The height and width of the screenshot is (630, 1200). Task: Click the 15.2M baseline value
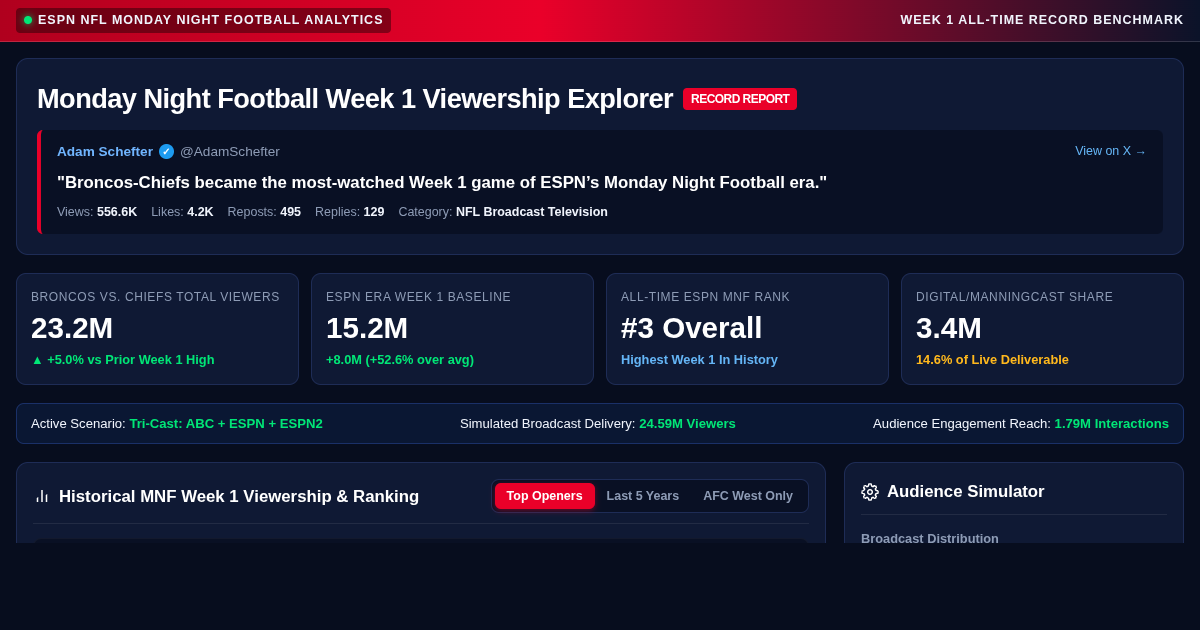(x=367, y=328)
